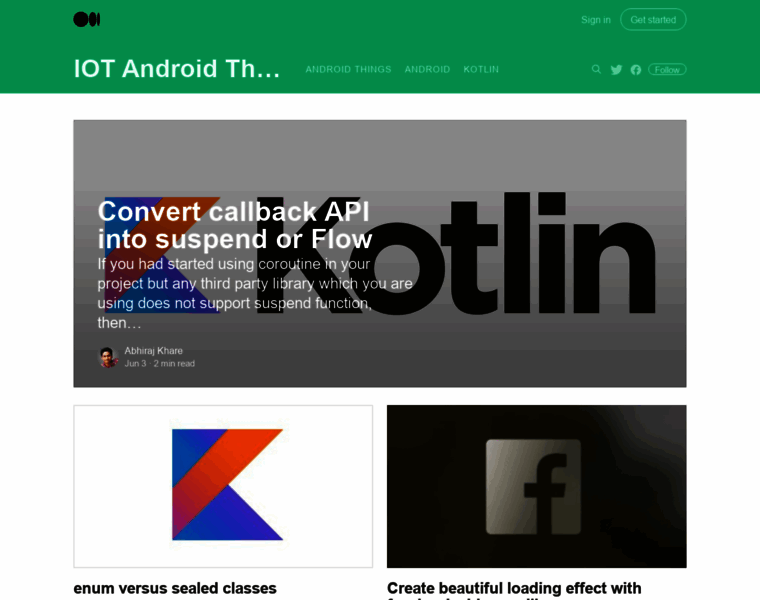Screen dimensions: 760x600
Task: Go to the ANDROID tab
Action: [427, 69]
